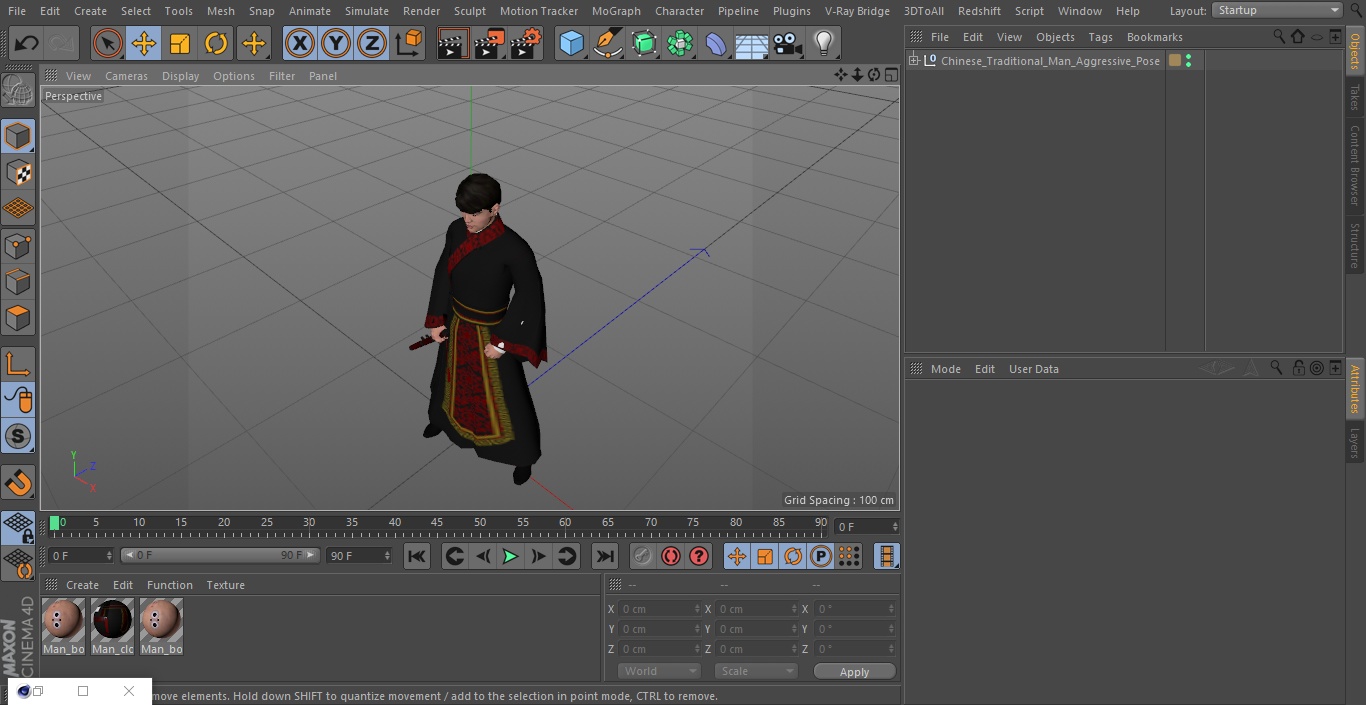Open the Objects panel Tags menu

[1100, 37]
